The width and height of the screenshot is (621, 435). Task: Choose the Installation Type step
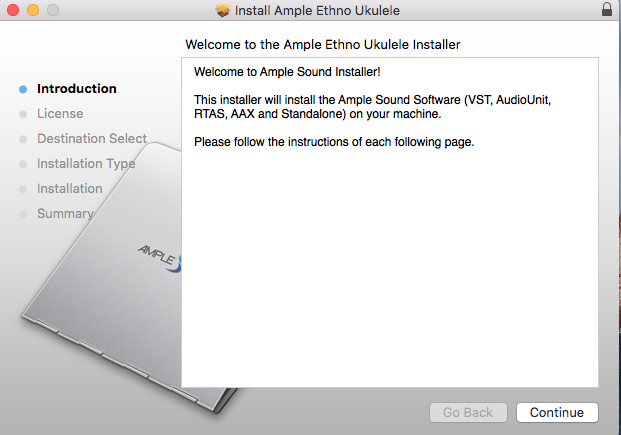(x=85, y=164)
